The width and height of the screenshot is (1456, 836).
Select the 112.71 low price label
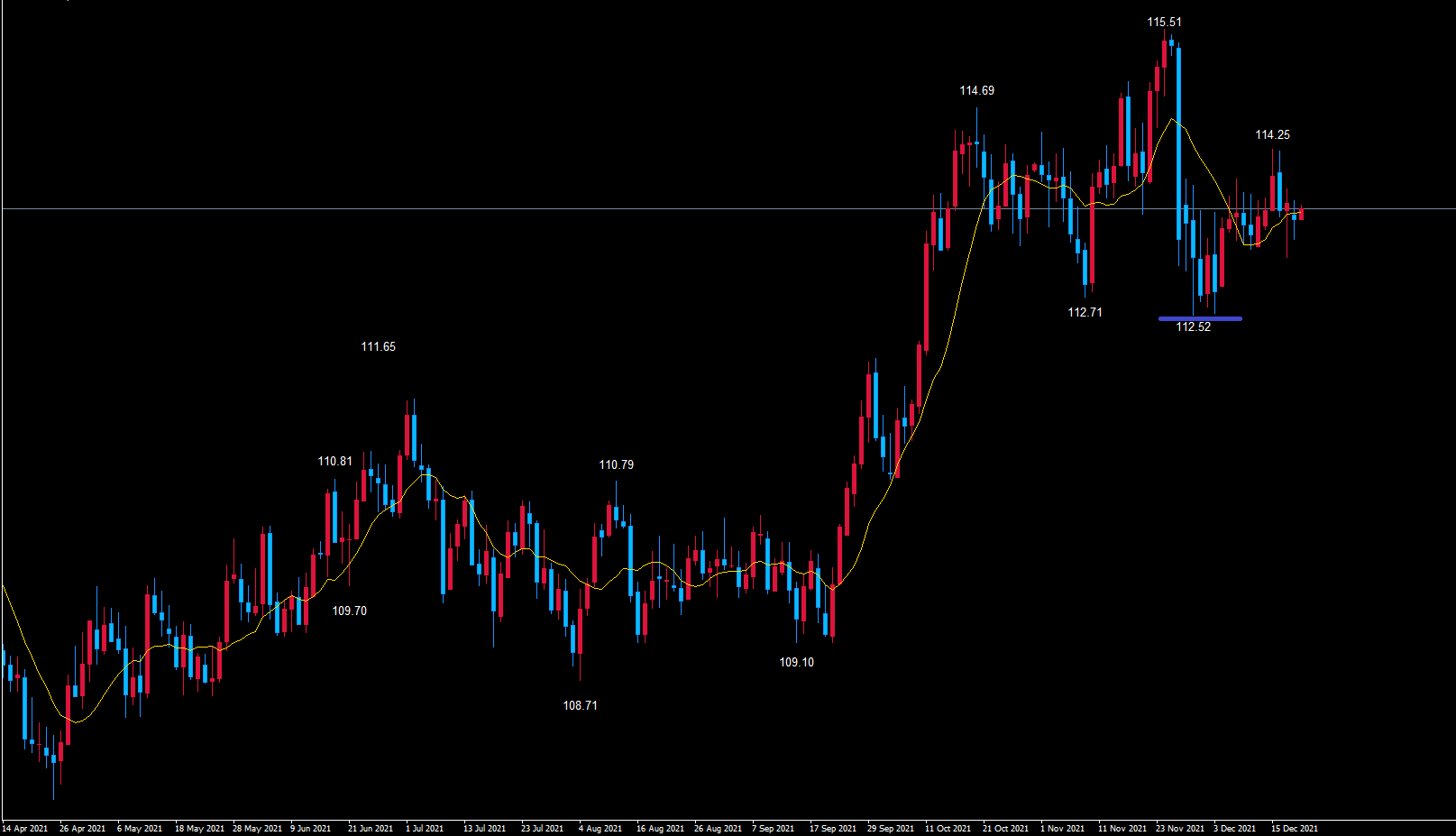(1085, 312)
